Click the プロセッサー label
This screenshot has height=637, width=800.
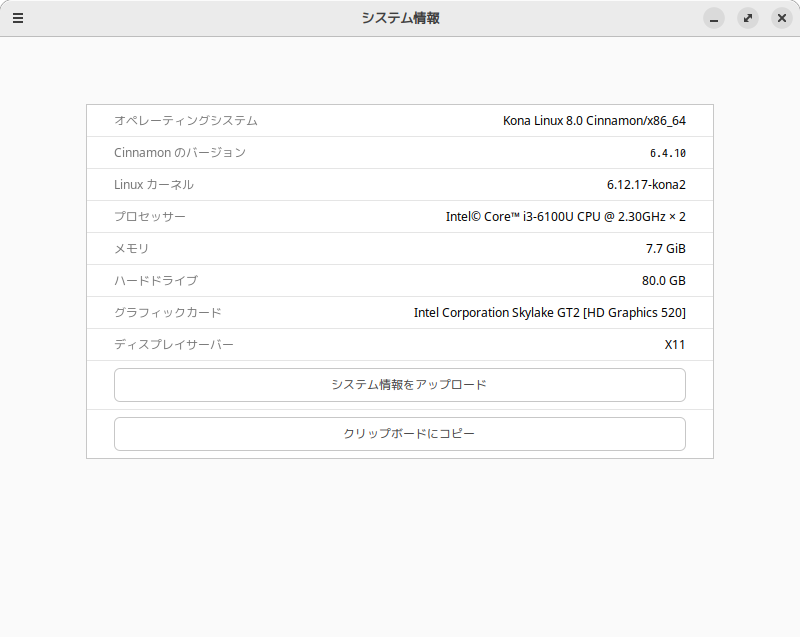(x=149, y=217)
